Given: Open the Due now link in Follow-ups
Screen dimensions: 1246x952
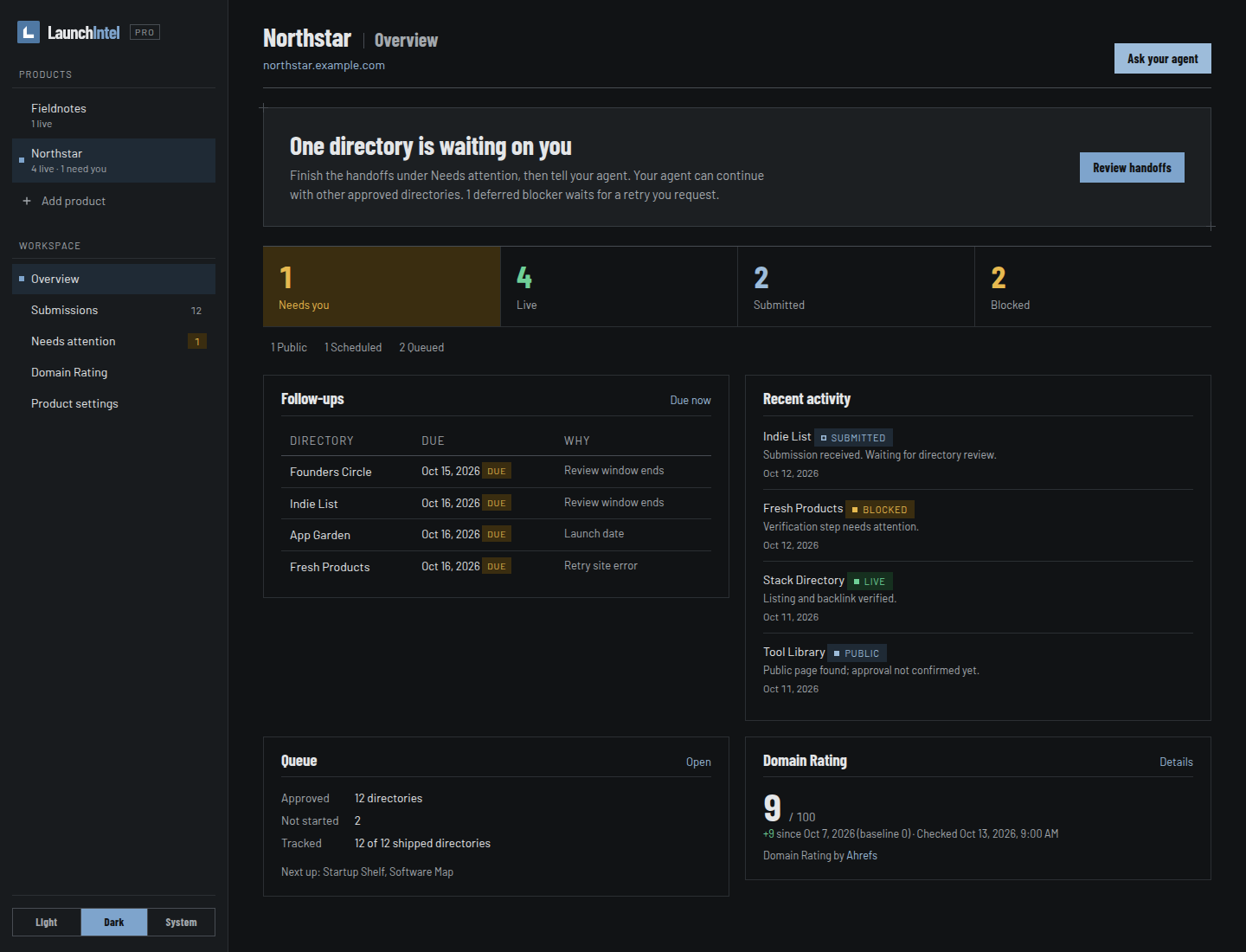Looking at the screenshot, I should [690, 400].
